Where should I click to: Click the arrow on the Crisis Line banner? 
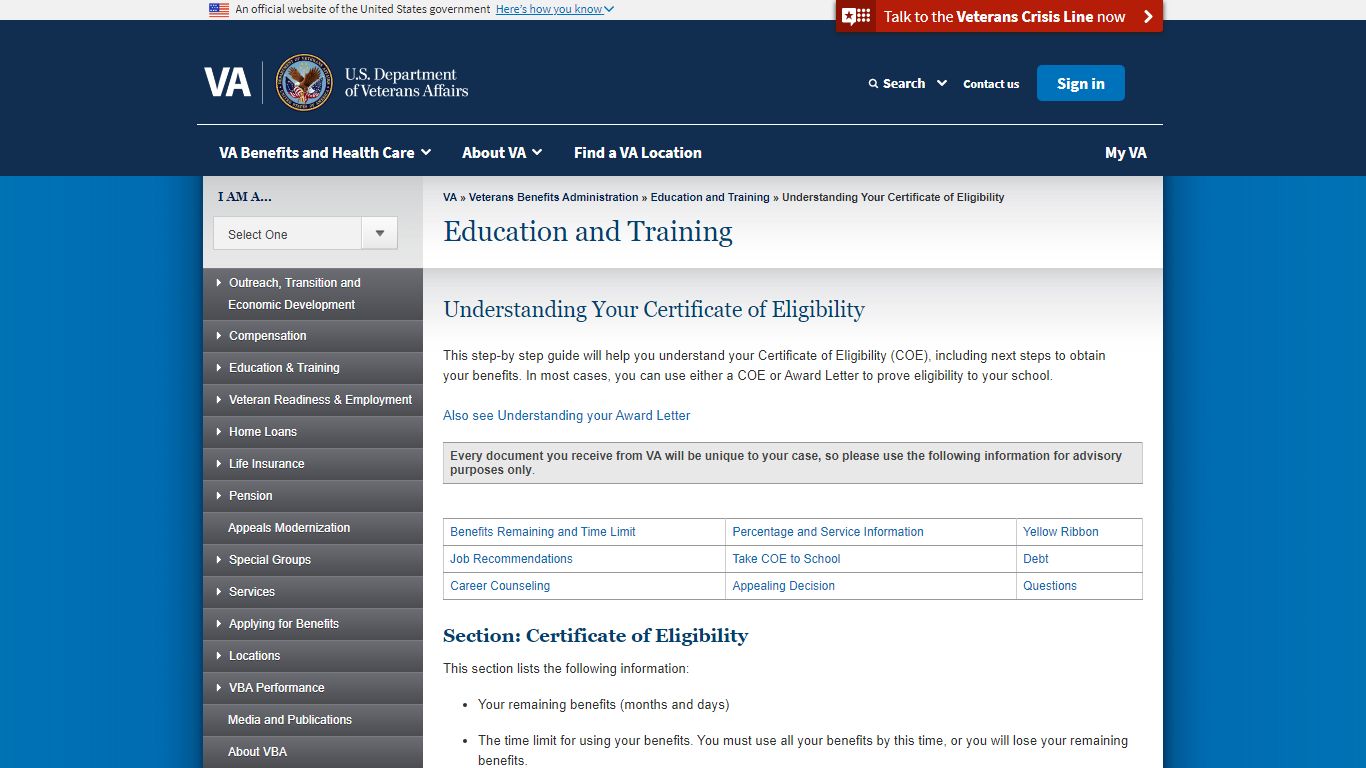click(x=1148, y=16)
